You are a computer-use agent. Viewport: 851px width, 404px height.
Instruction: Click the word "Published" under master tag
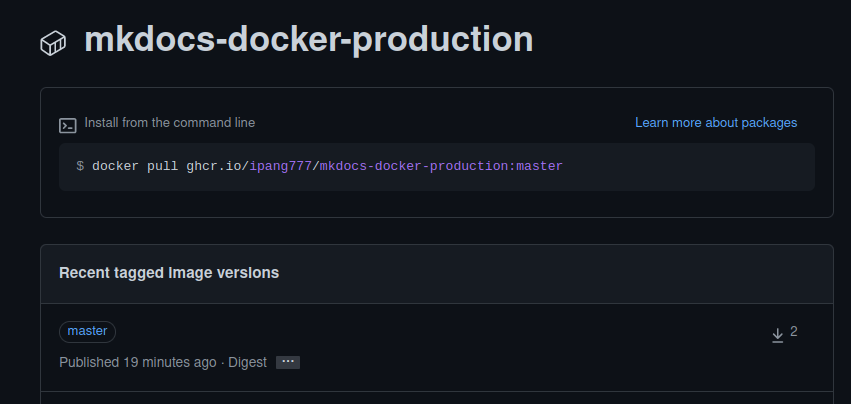point(89,362)
